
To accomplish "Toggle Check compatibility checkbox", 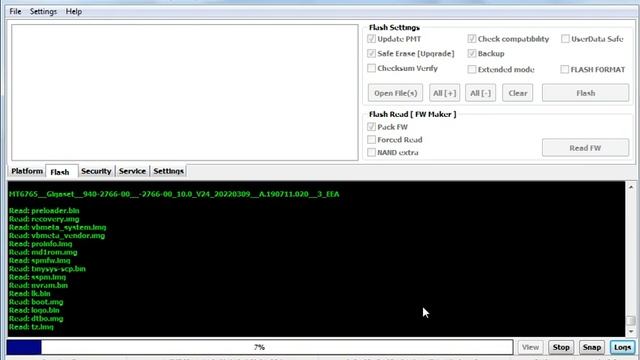I will [x=472, y=39].
